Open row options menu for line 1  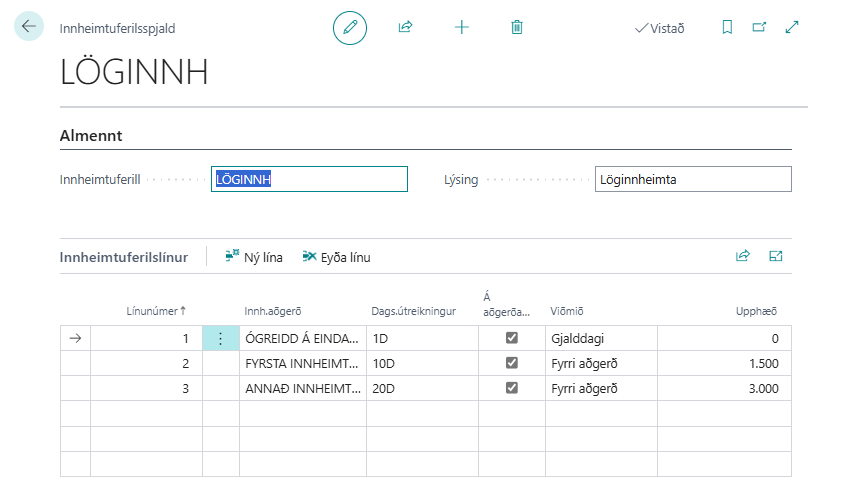[220, 339]
